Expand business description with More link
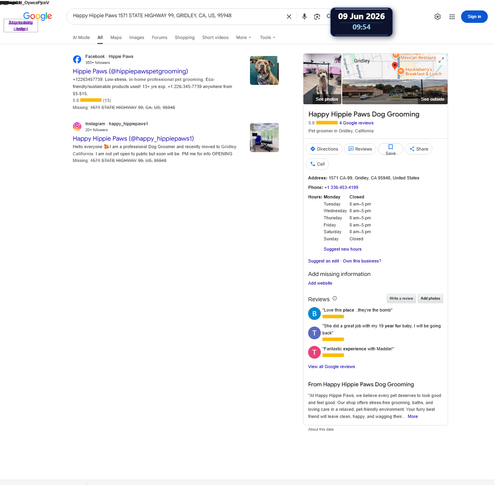Image resolution: width=500 pixels, height=485 pixels. (413, 416)
